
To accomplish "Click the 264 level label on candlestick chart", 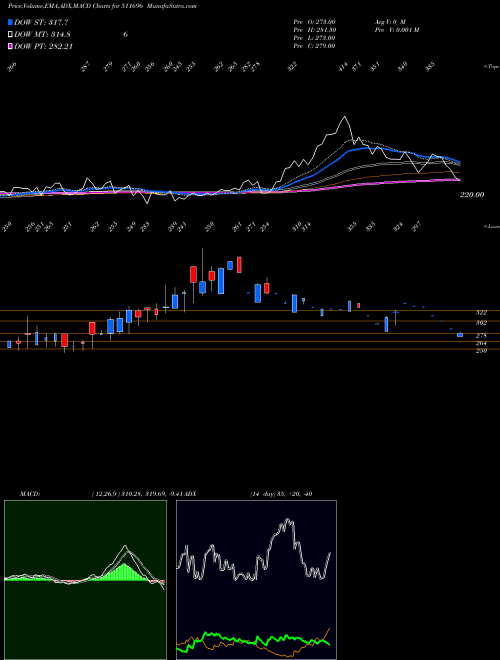I will tap(481, 343).
